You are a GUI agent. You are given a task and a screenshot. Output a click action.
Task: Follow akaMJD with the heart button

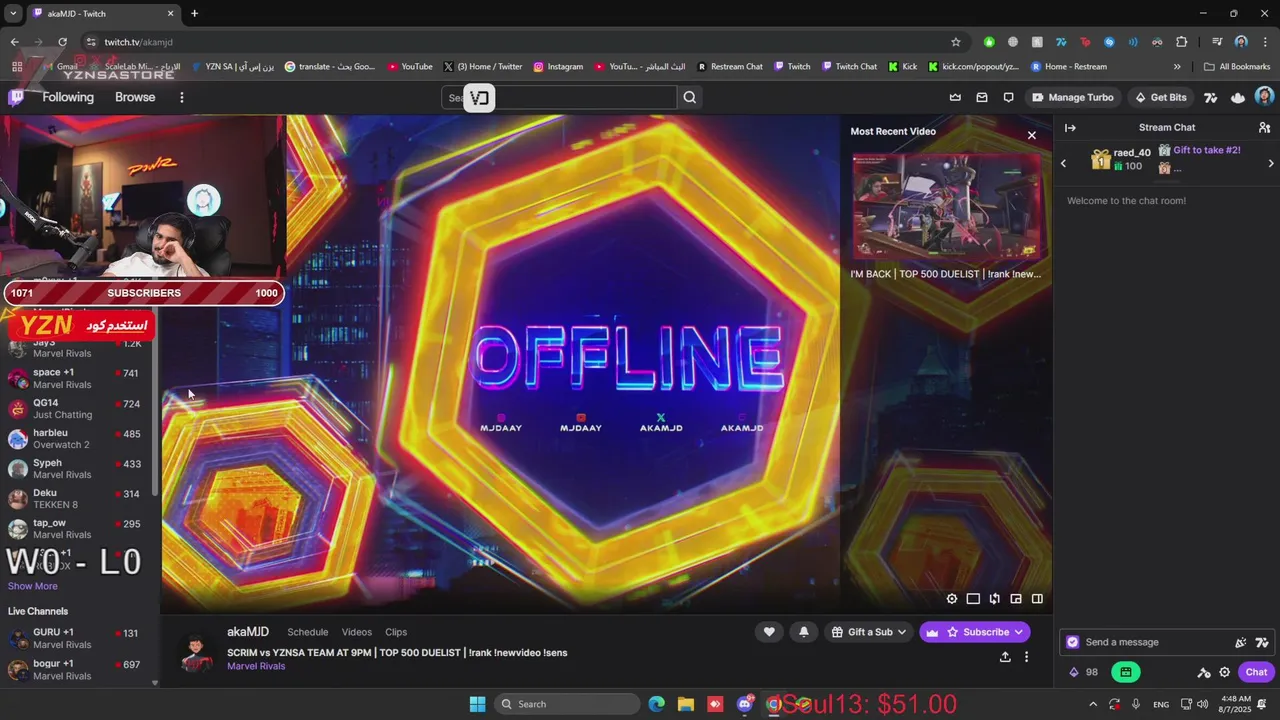coord(769,632)
